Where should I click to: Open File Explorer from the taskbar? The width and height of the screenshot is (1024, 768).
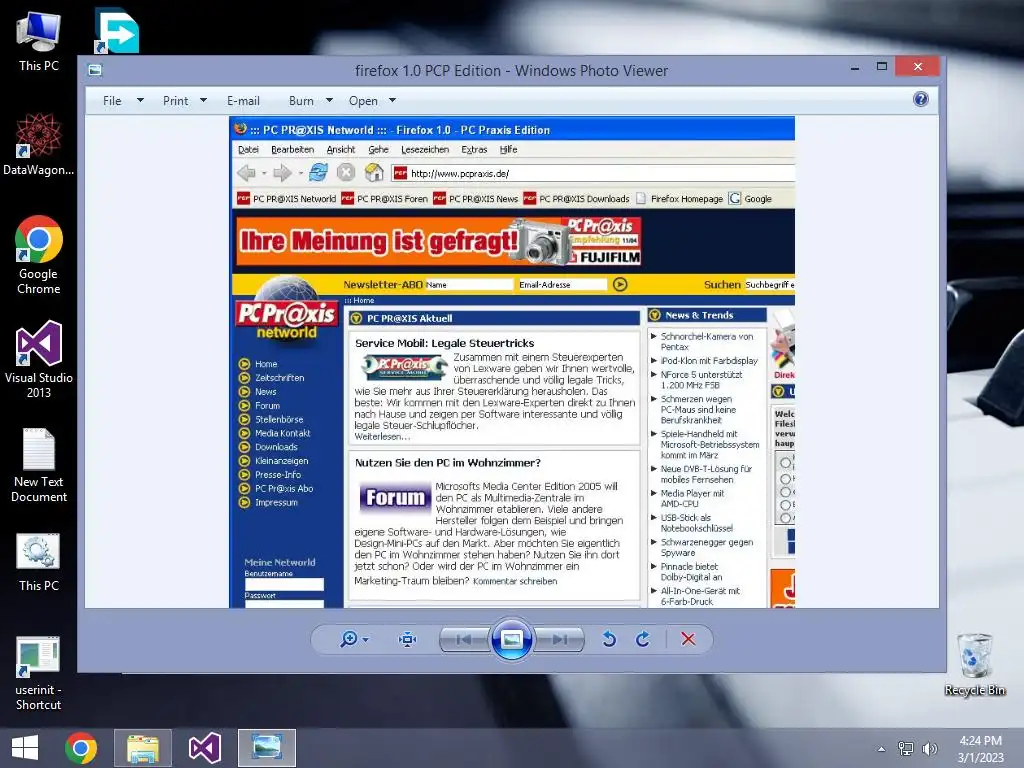click(x=143, y=748)
